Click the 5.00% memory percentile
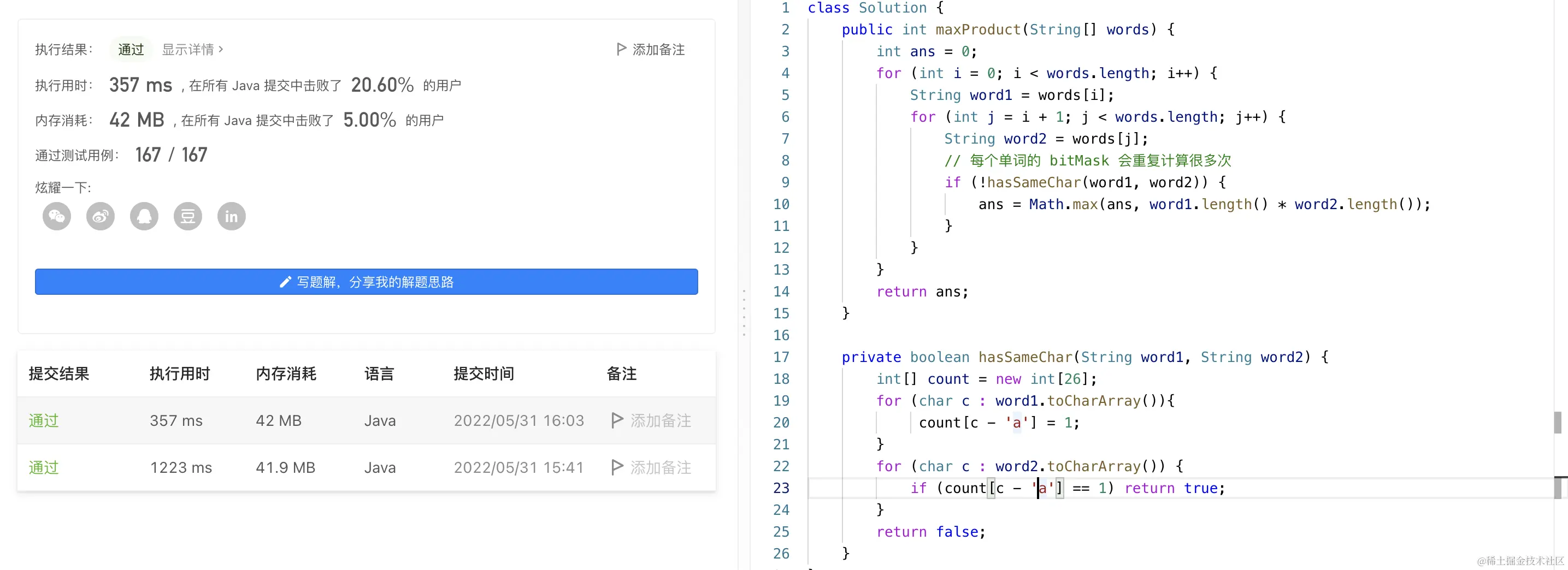 pos(369,120)
